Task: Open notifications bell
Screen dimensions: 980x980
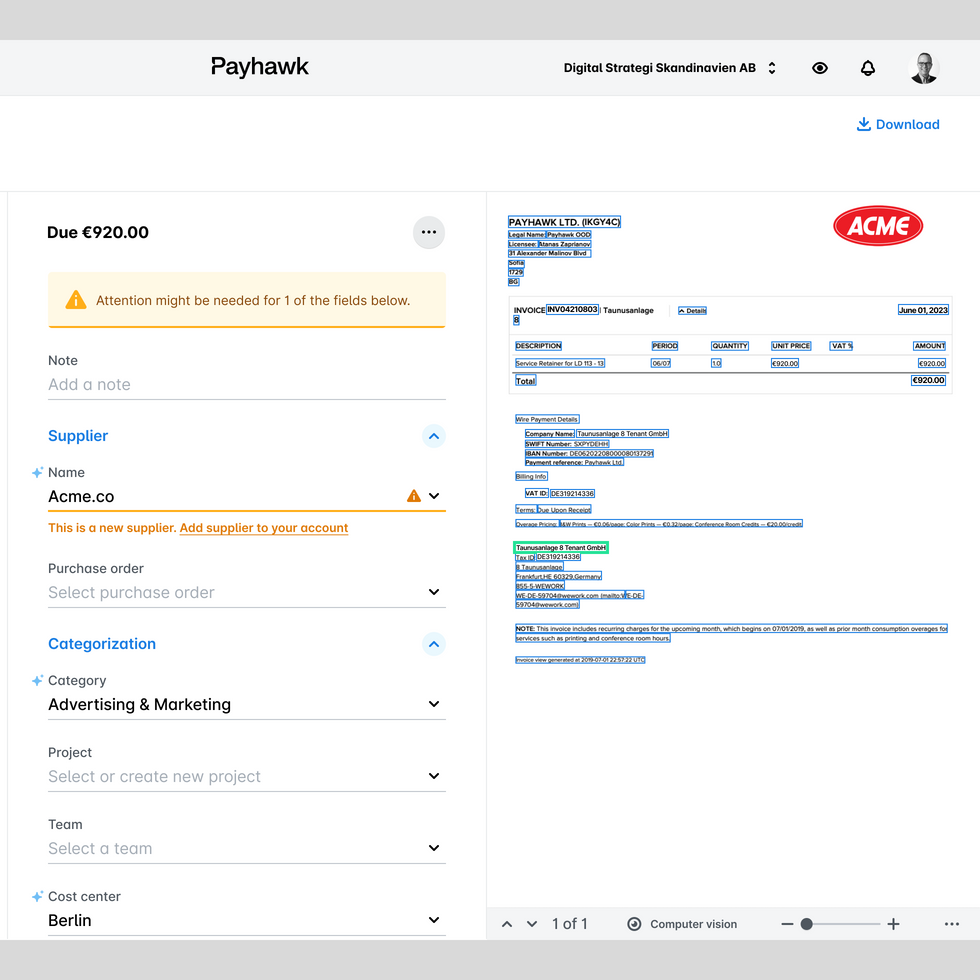Action: click(x=868, y=68)
